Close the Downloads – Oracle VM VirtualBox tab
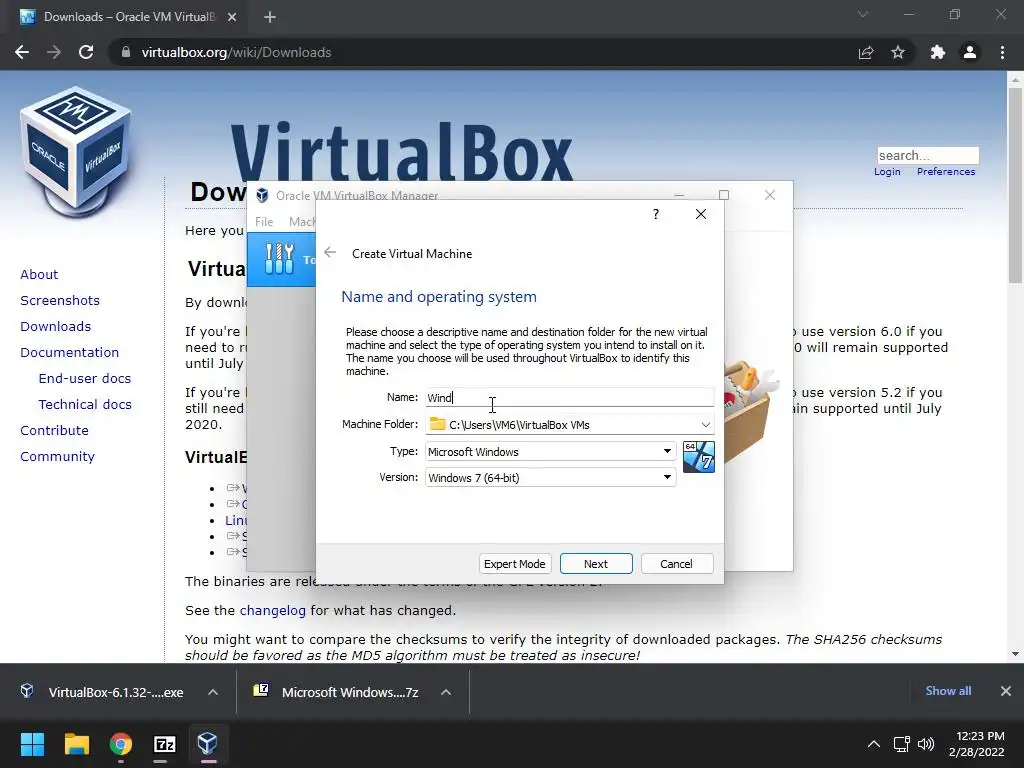The width and height of the screenshot is (1024, 768). pyautogui.click(x=232, y=17)
